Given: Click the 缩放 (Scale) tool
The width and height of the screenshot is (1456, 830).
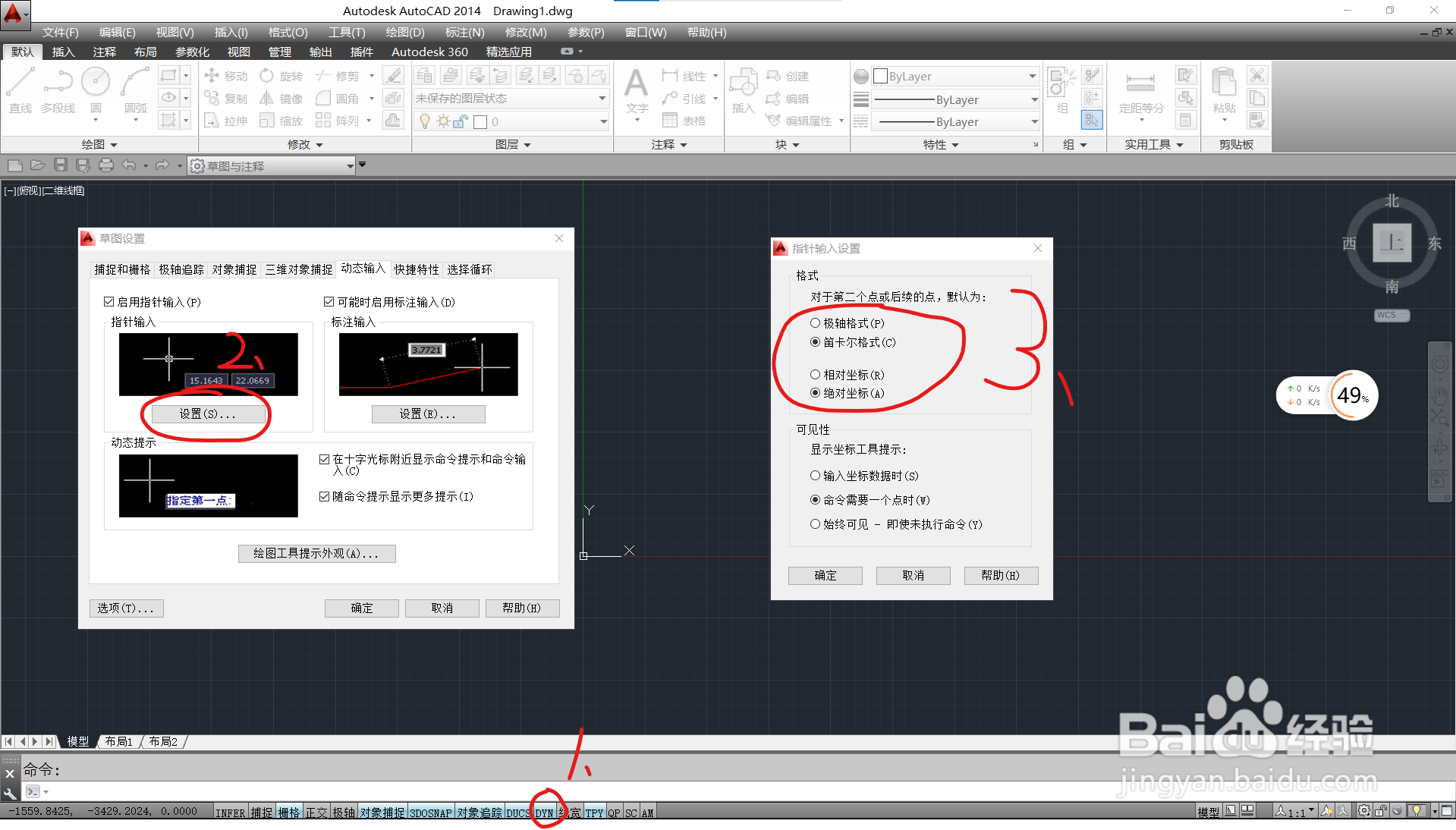Looking at the screenshot, I should (281, 121).
